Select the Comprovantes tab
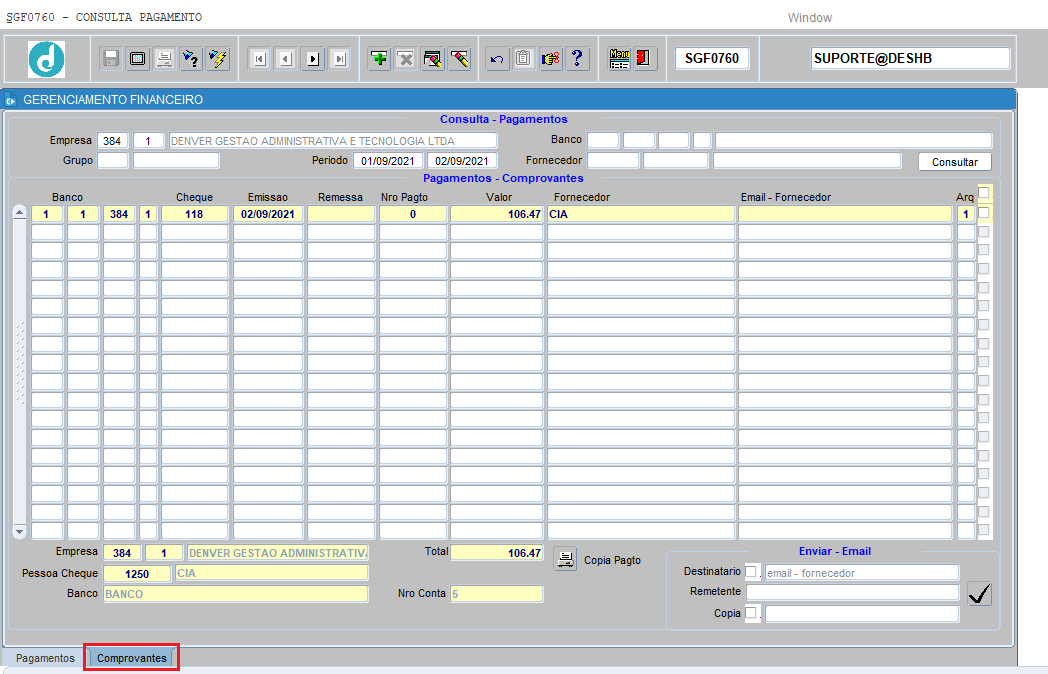This screenshot has height=674, width=1048. (132, 658)
